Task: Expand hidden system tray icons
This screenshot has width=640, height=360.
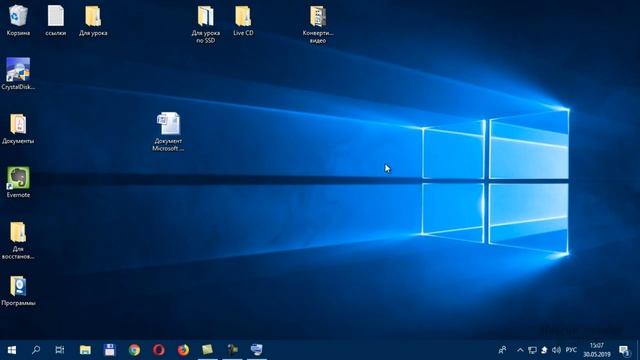Action: 520,350
